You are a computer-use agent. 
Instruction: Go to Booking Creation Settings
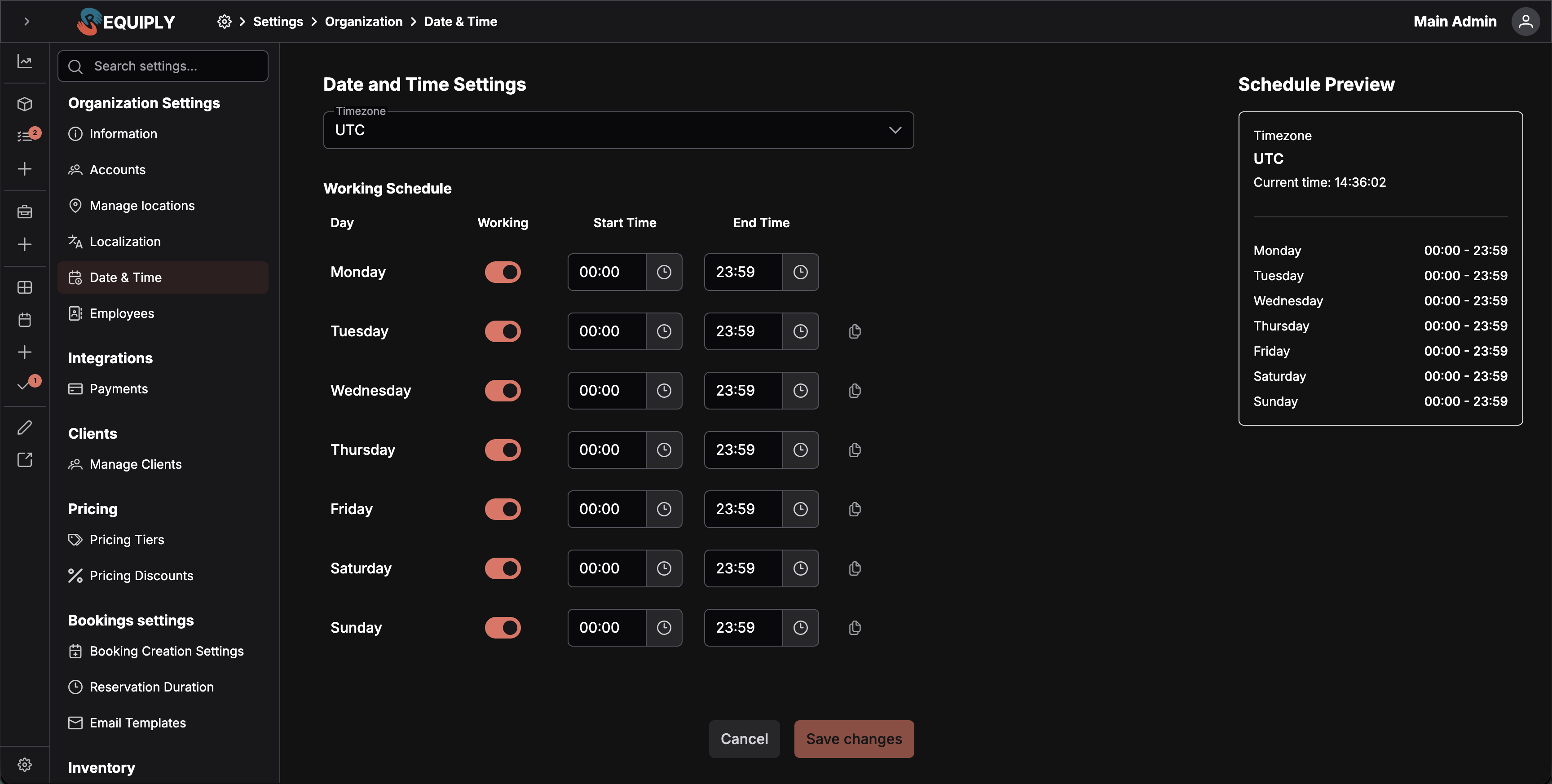(163, 652)
